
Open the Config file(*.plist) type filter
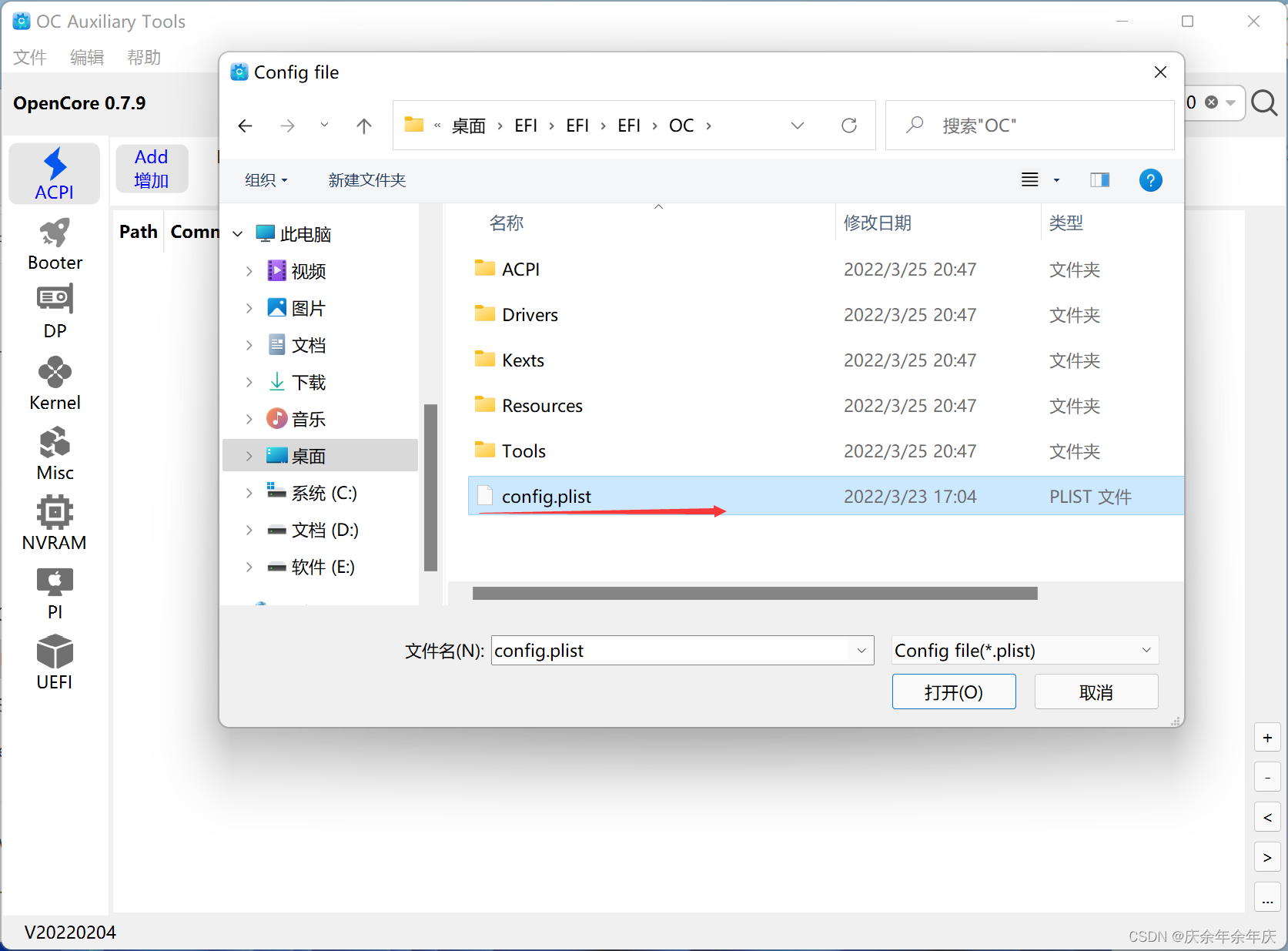point(1025,651)
